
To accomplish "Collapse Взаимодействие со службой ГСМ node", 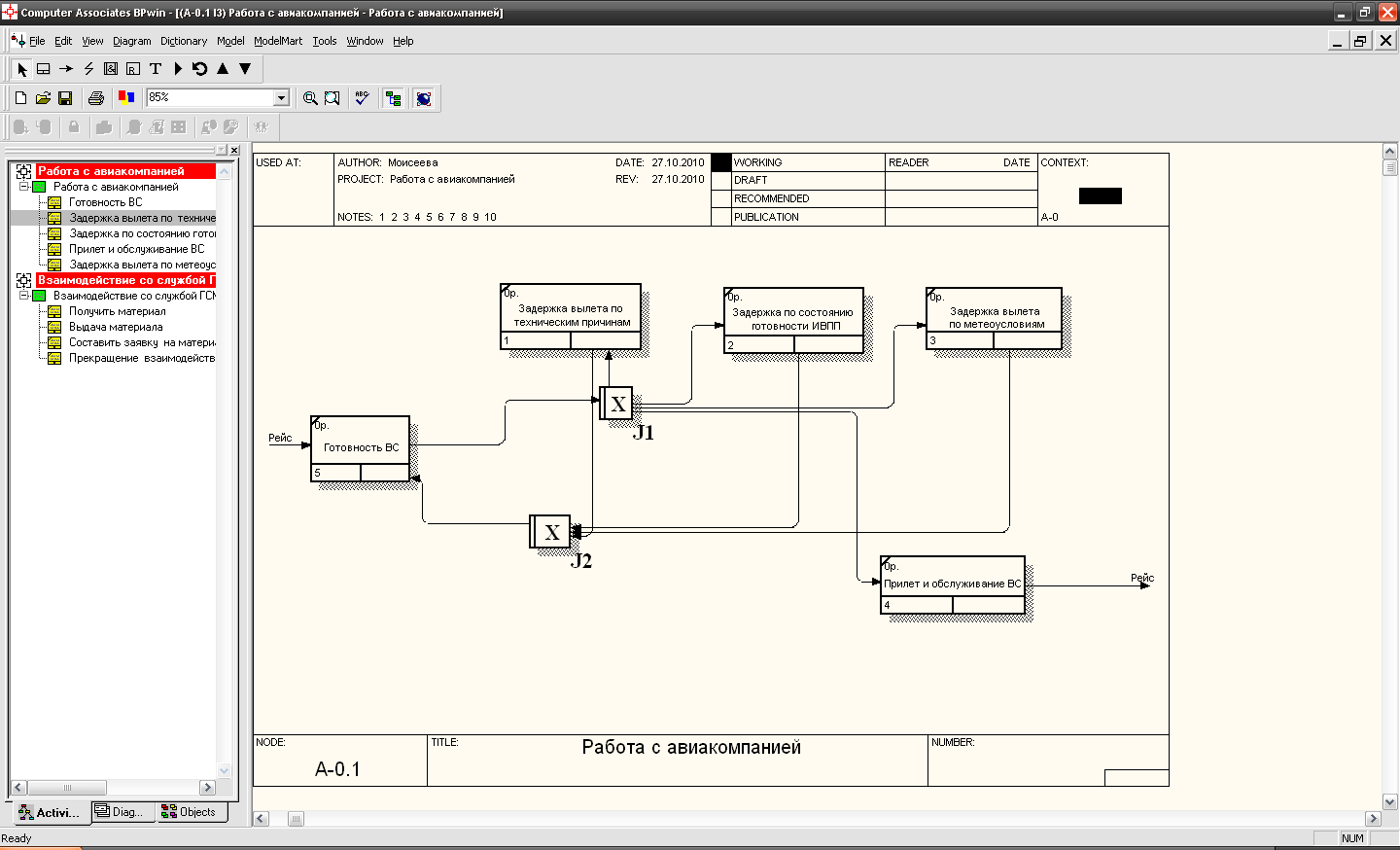I will coord(24,296).
